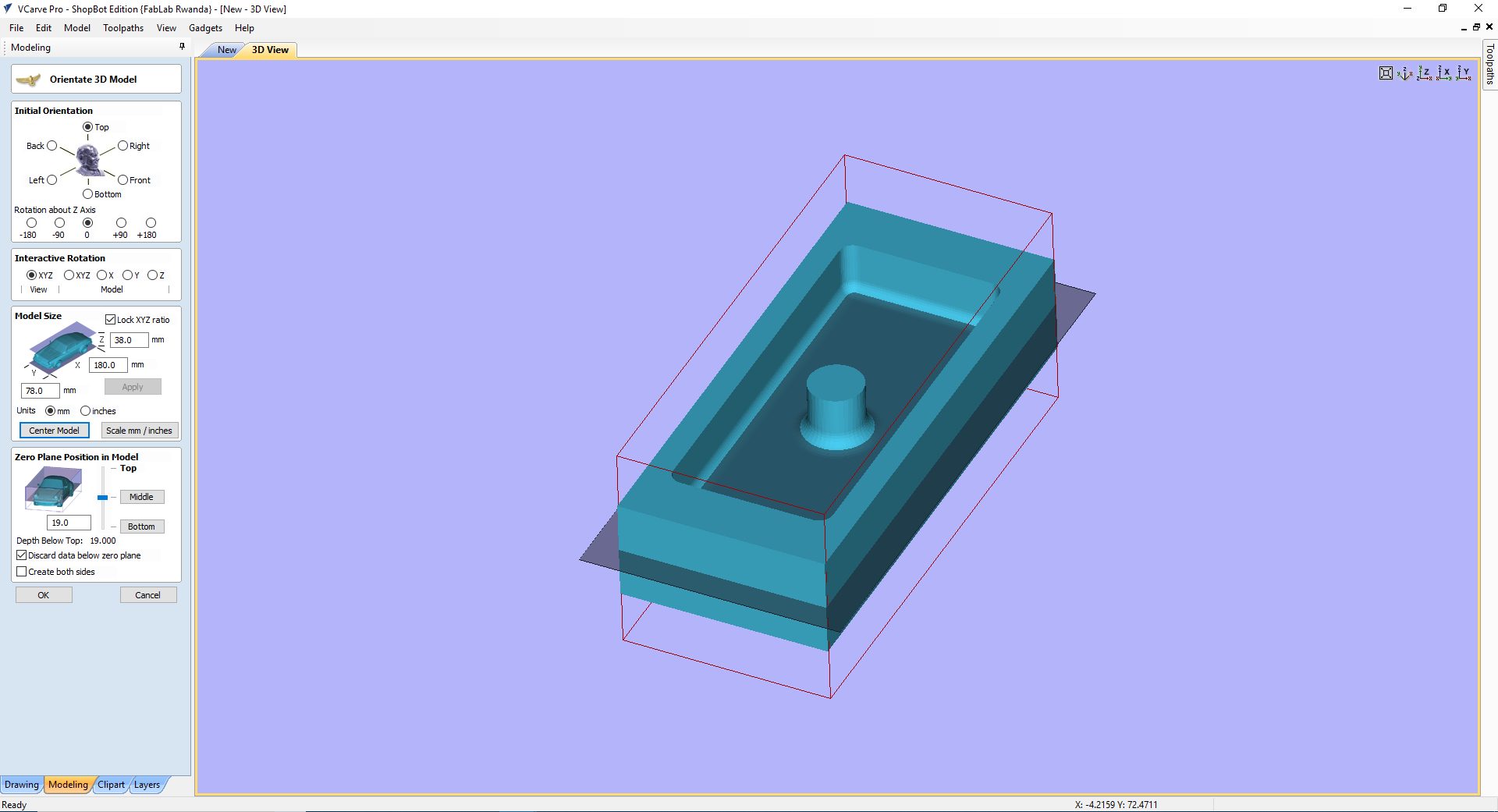Click the X size input field

tap(108, 365)
